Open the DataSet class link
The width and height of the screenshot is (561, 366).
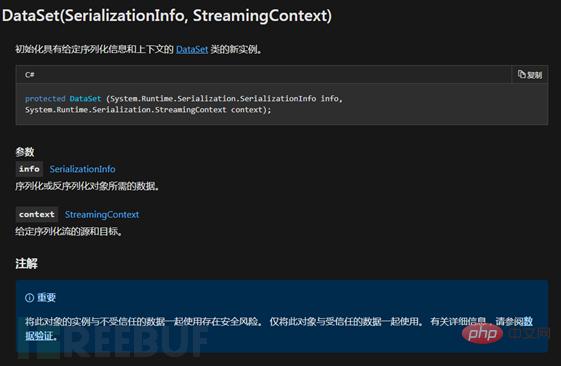(192, 49)
